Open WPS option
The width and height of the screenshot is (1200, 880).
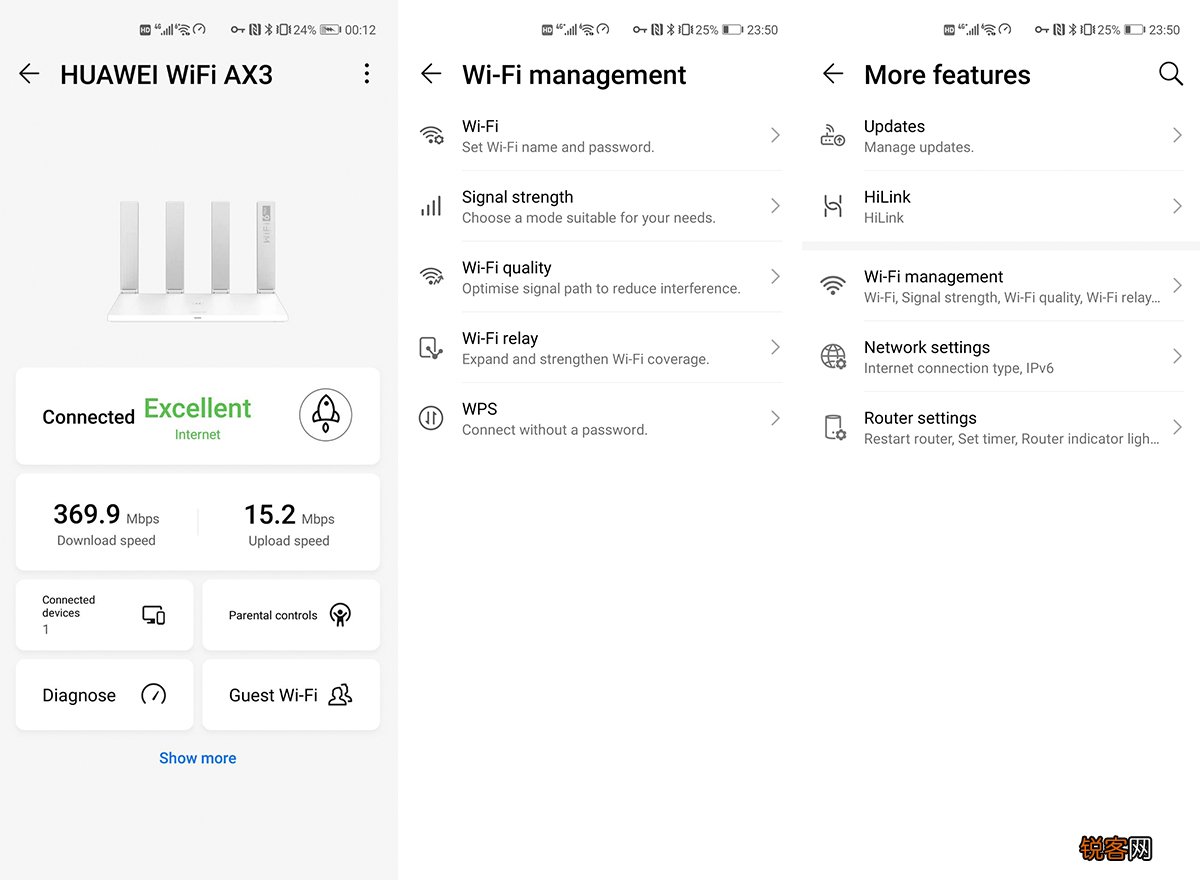[600, 419]
